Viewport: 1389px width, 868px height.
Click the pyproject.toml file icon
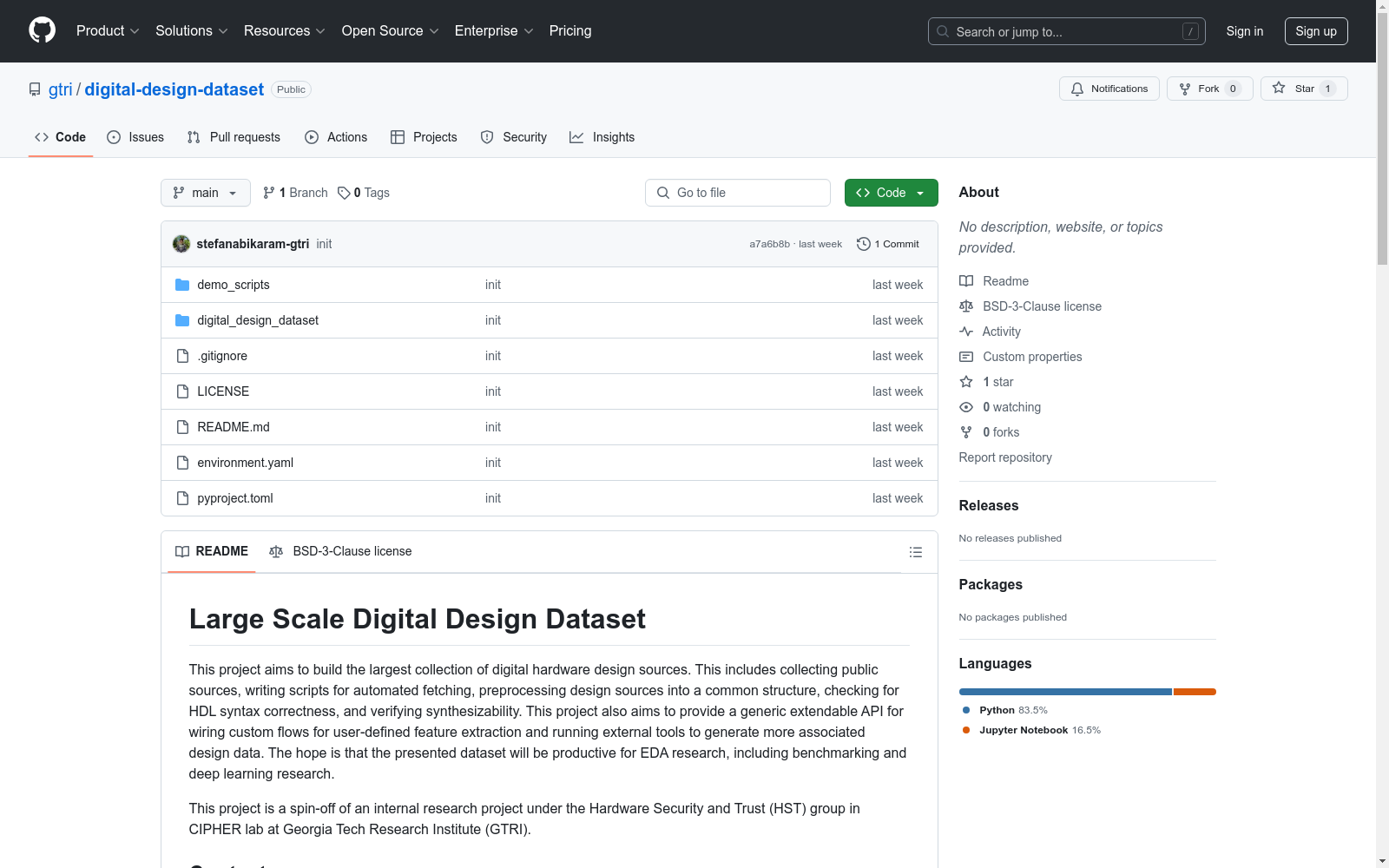[x=182, y=498]
